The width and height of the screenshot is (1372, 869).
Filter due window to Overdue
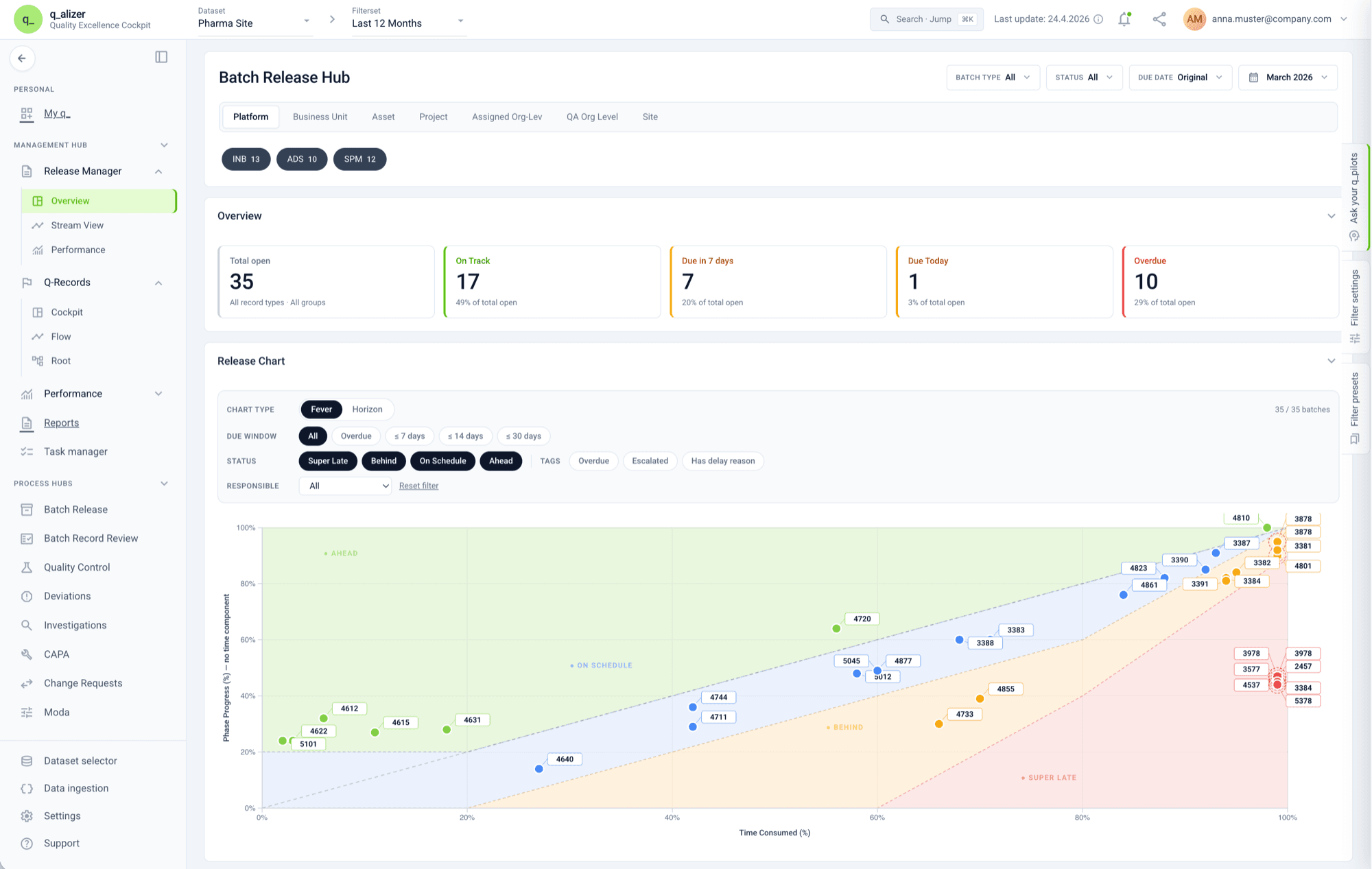pos(356,436)
